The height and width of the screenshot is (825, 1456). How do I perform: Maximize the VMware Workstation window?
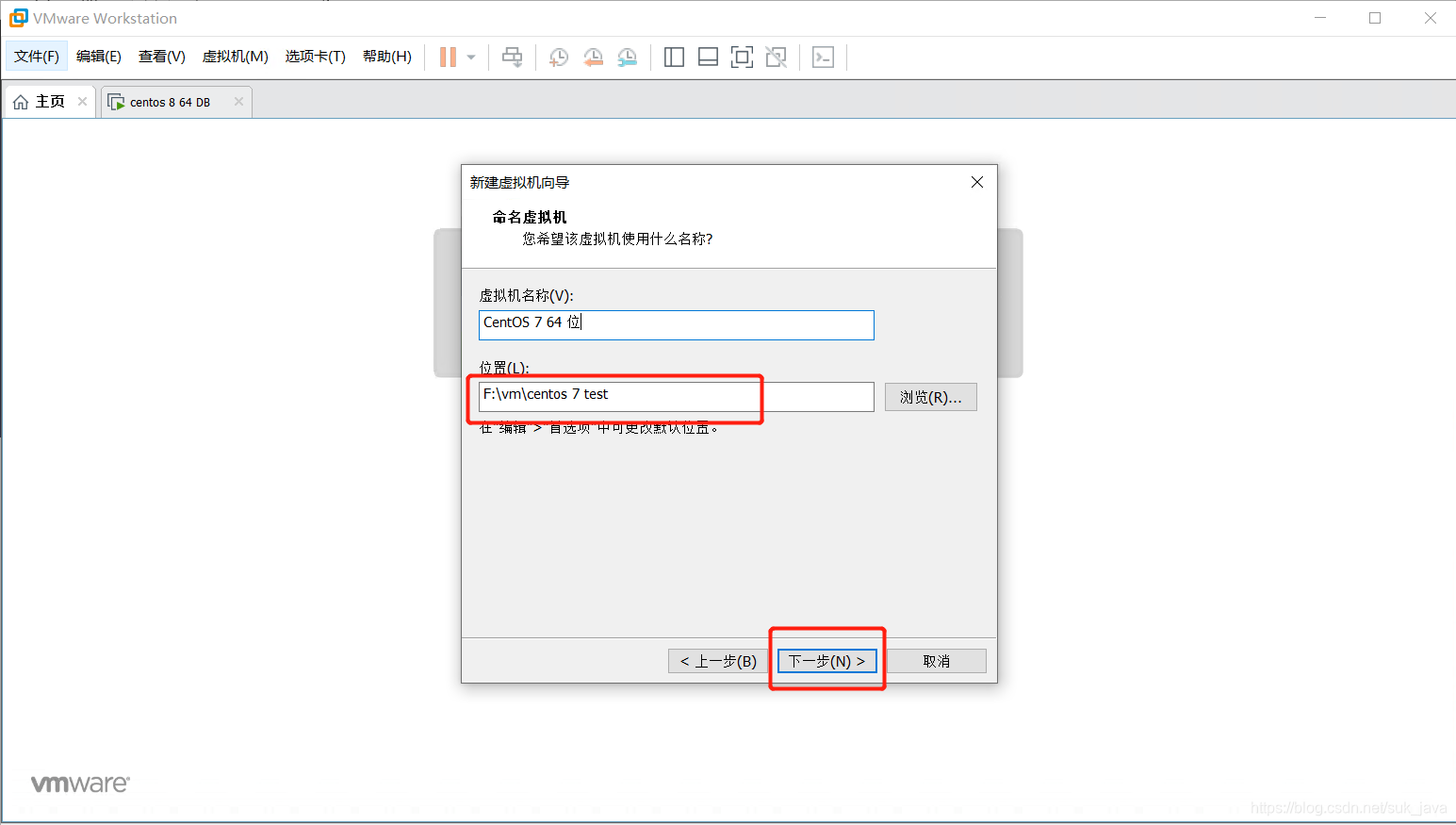pos(1375,18)
